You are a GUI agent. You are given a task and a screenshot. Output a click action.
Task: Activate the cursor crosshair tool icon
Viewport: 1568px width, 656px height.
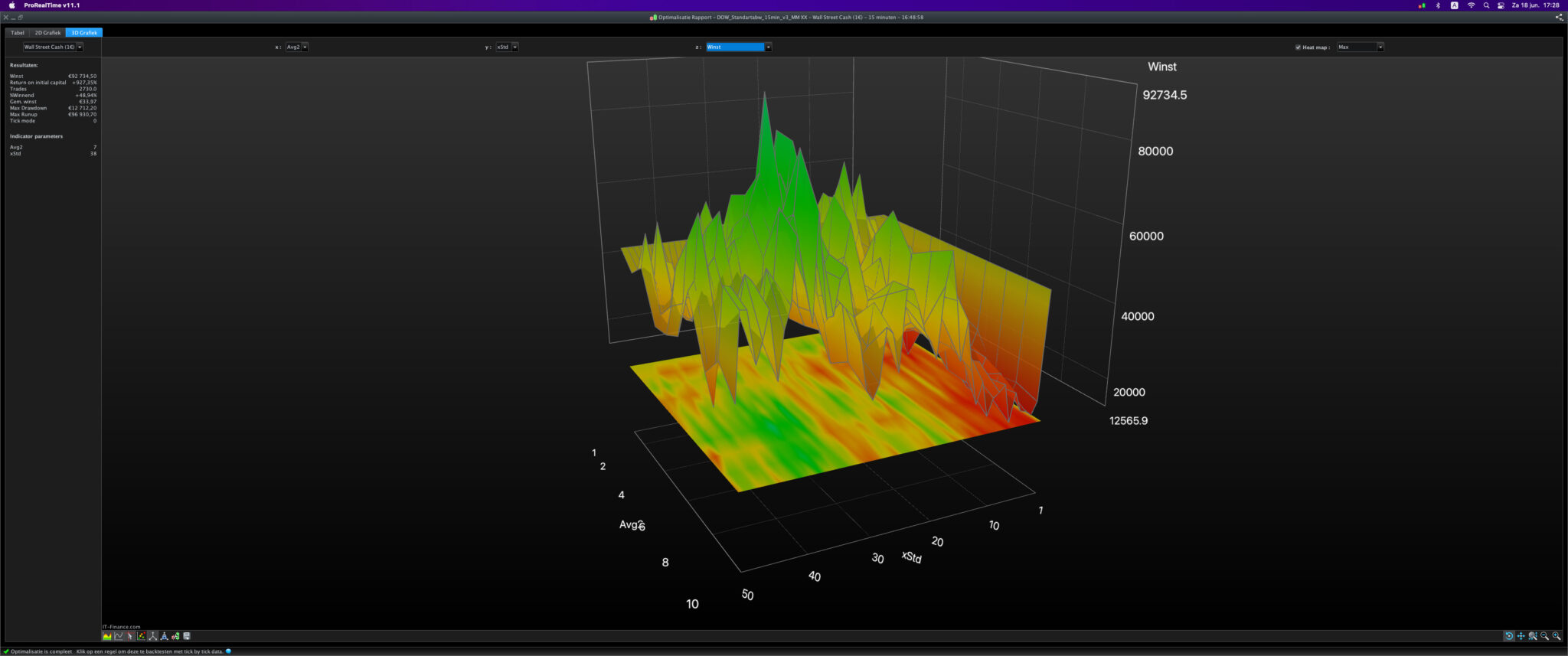click(x=130, y=636)
